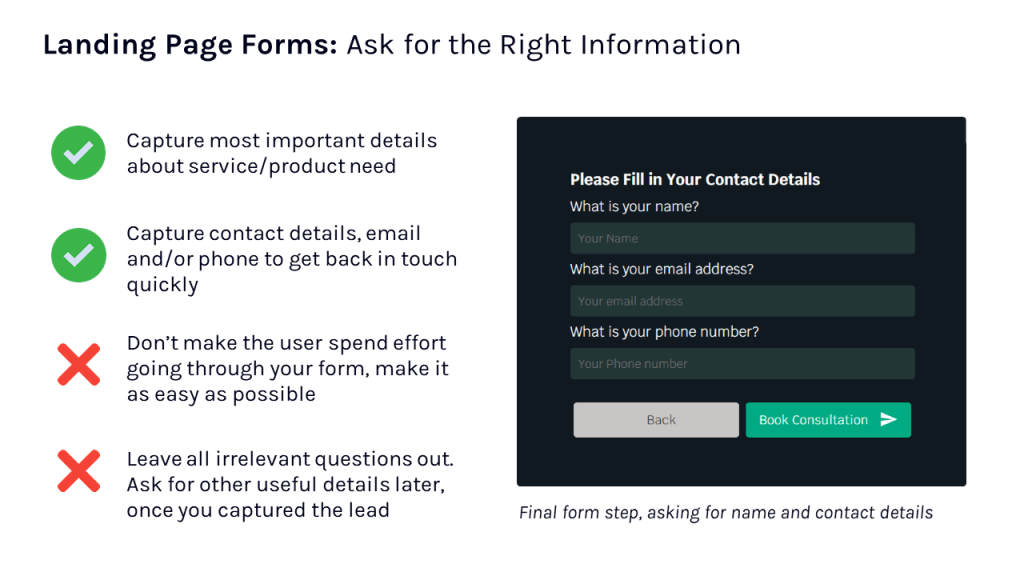The width and height of the screenshot is (1024, 576).
Task: Focus the Your email address field
Action: [x=742, y=301]
